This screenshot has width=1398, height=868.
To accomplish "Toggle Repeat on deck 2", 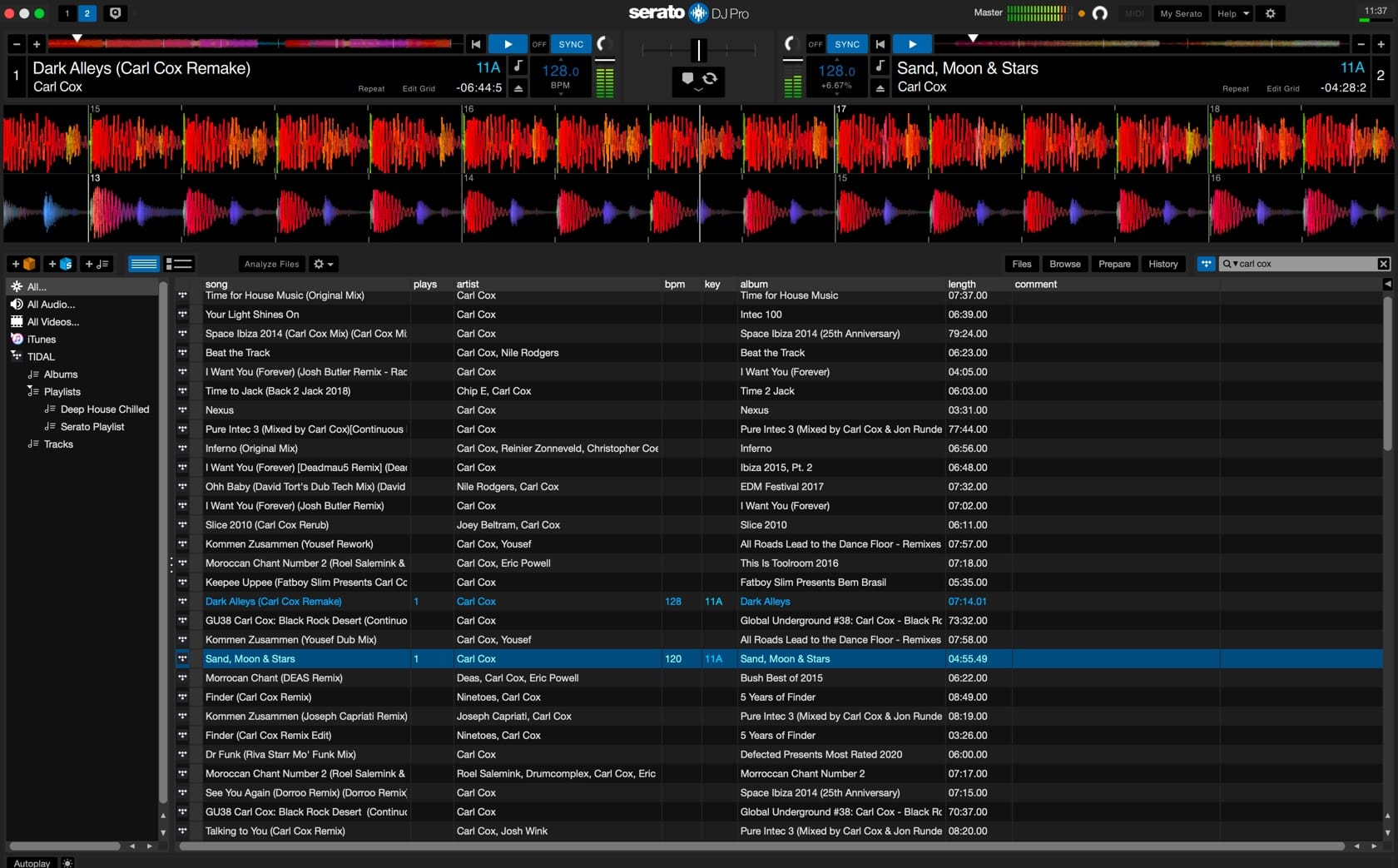I will 1236,88.
